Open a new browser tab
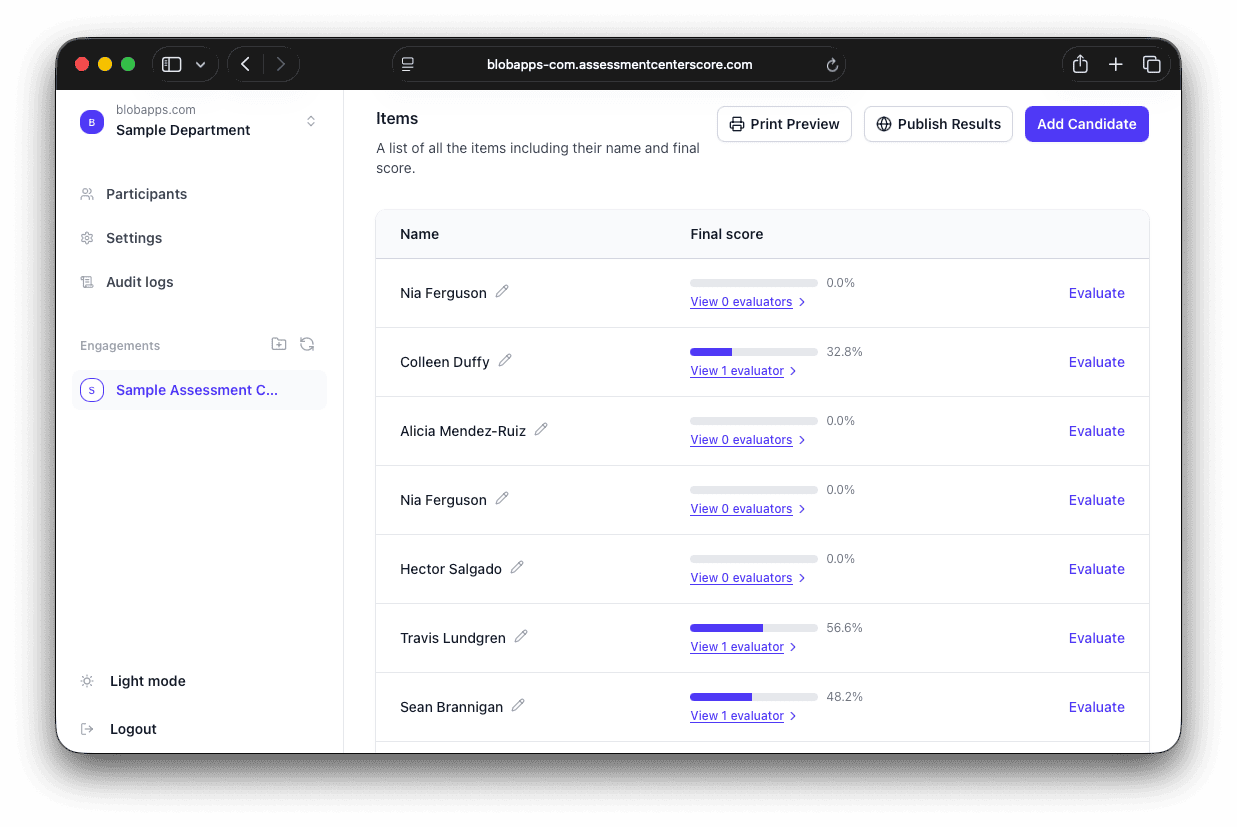 [x=1116, y=64]
